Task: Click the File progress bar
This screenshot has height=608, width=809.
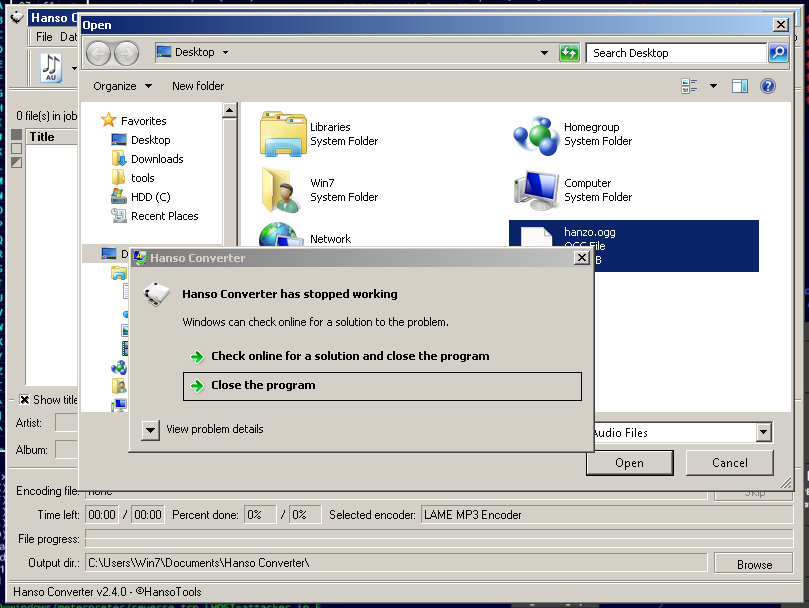Action: [x=439, y=538]
